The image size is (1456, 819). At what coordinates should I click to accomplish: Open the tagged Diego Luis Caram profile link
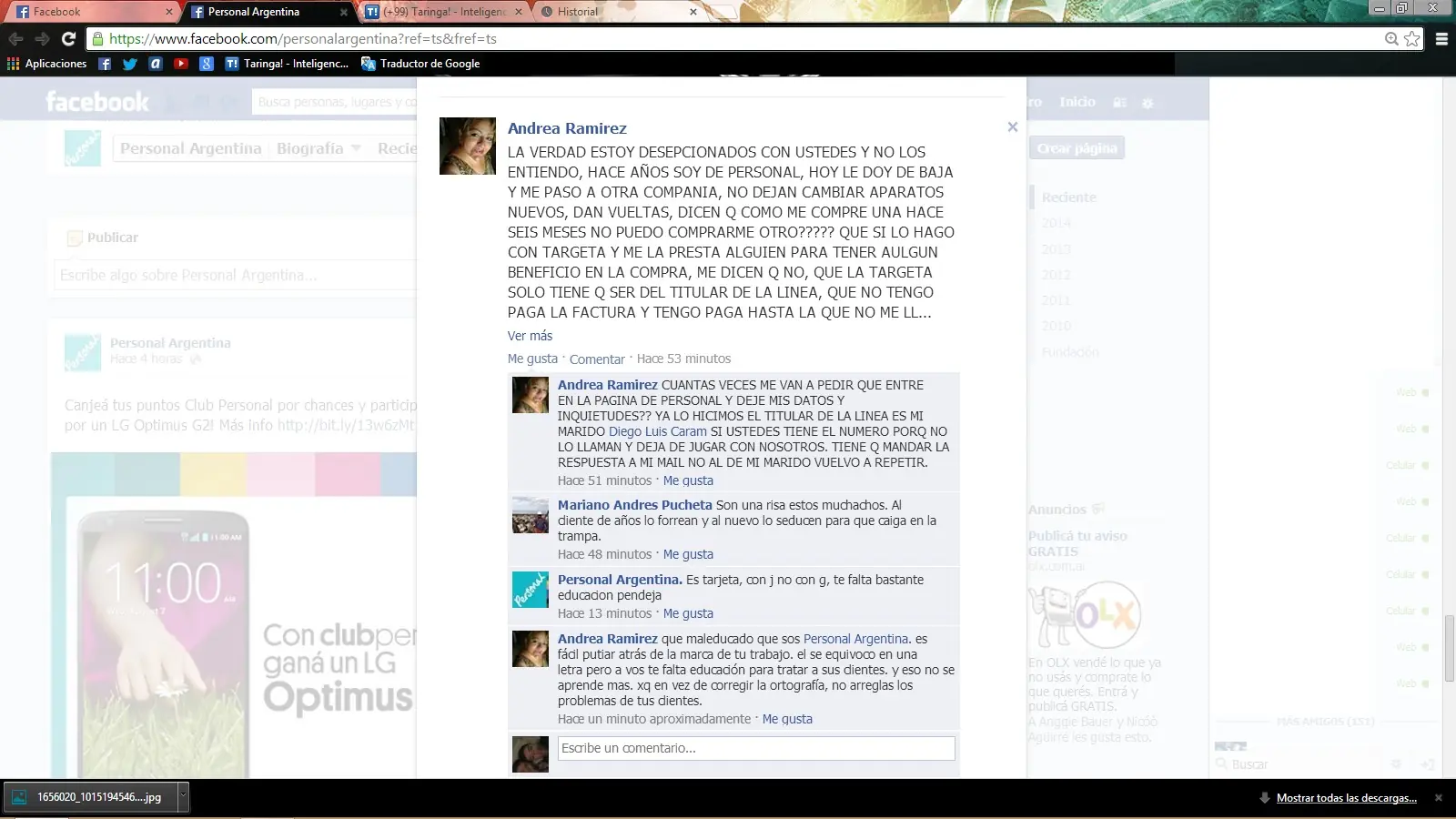(658, 431)
